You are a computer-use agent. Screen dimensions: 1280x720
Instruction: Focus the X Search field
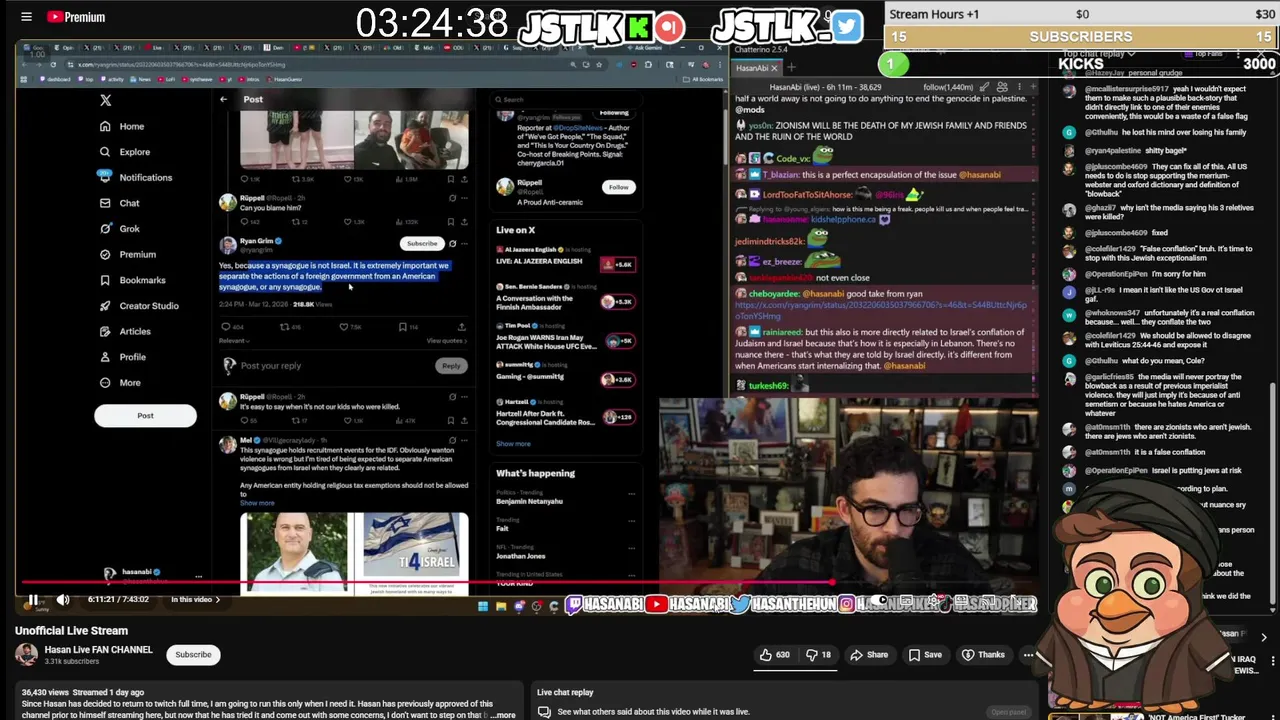click(x=565, y=99)
